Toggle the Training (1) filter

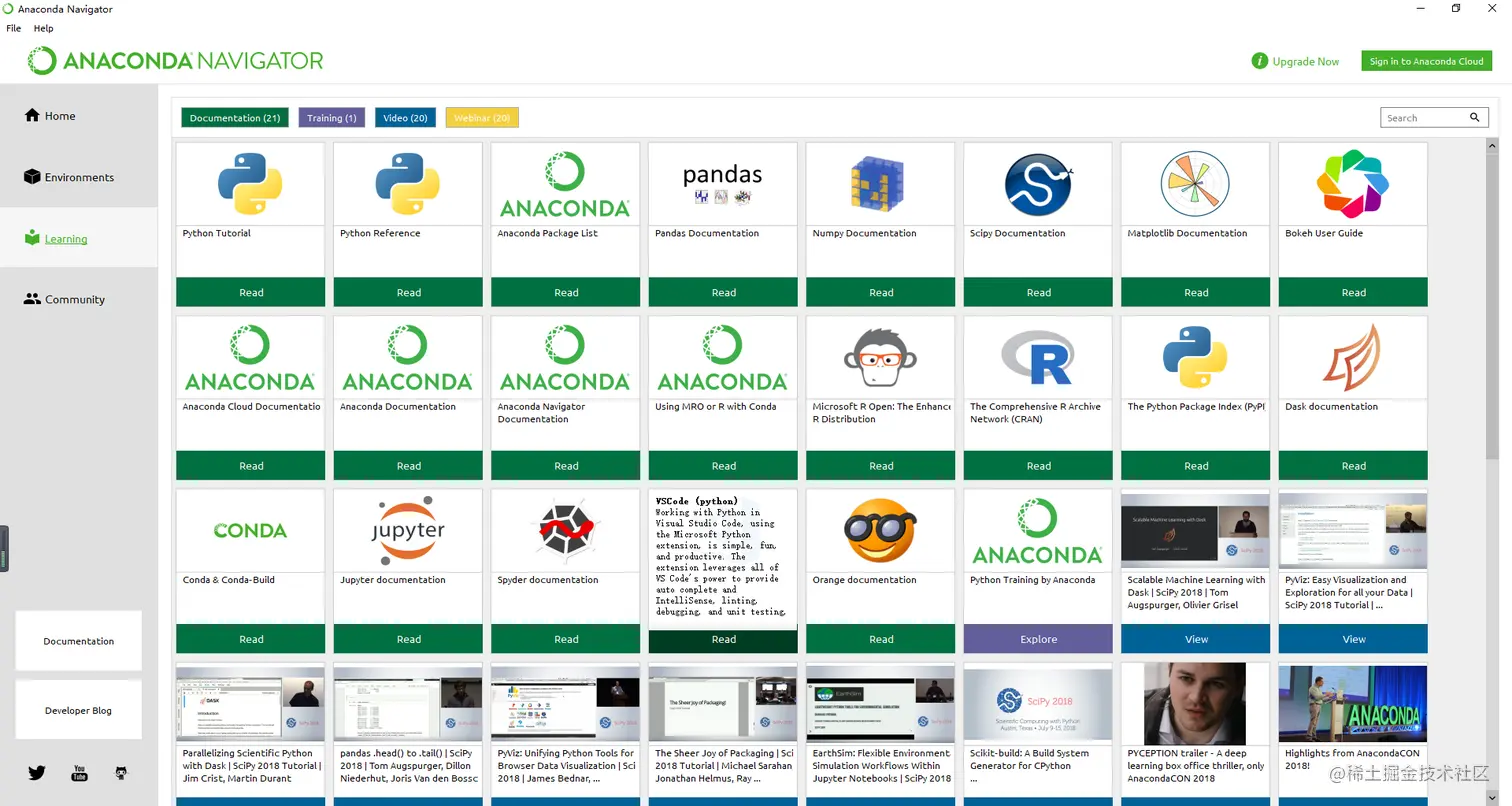click(x=332, y=117)
